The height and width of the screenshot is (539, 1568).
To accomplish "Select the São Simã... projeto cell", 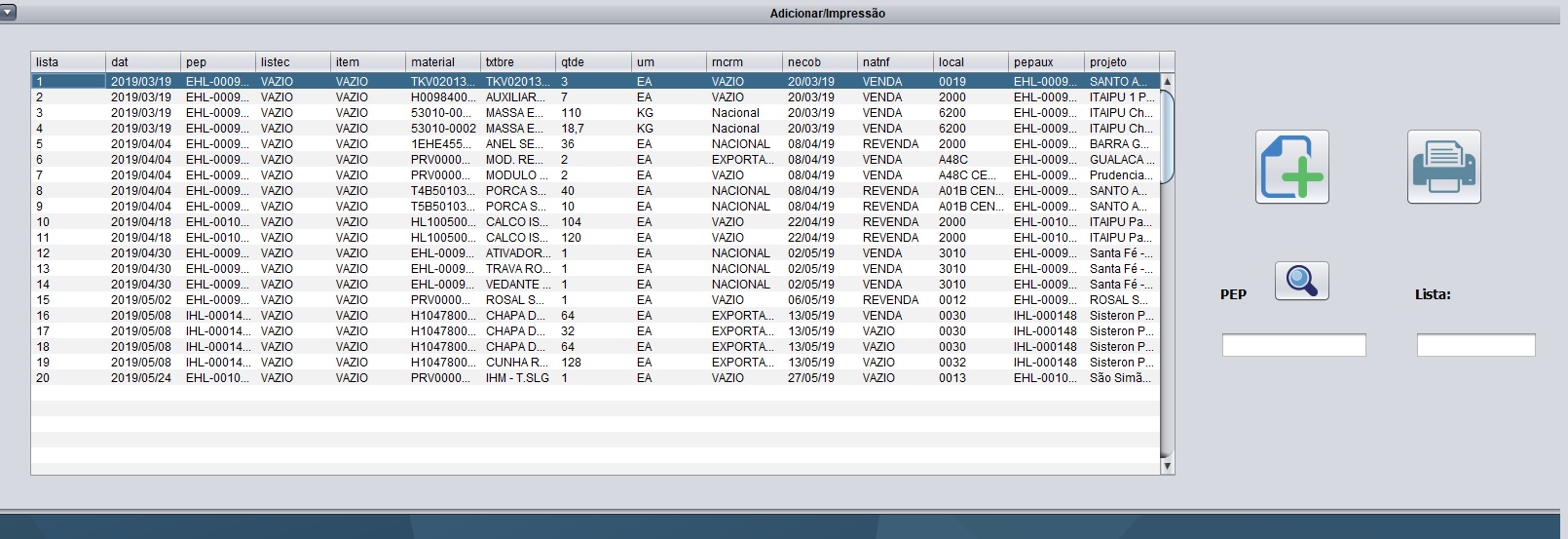I will (x=1122, y=378).
